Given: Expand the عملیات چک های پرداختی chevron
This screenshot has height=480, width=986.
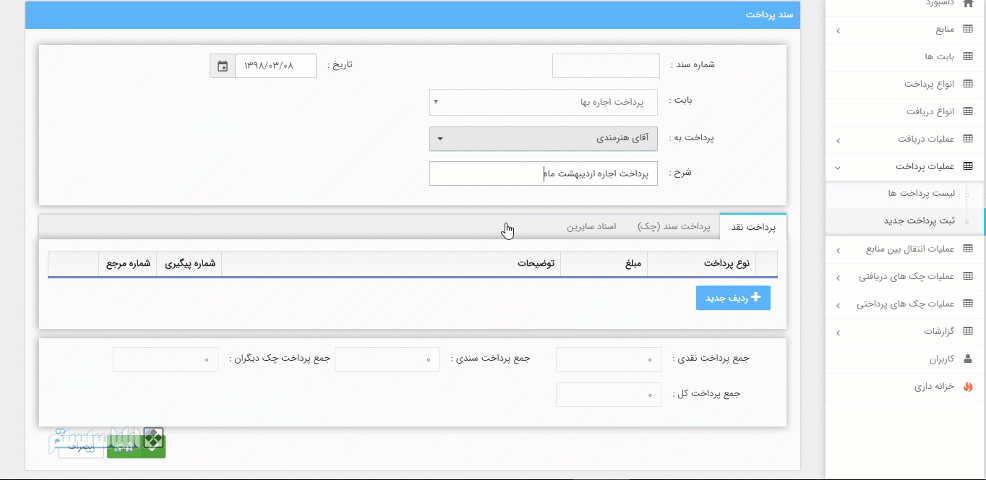Looking at the screenshot, I should 838,305.
